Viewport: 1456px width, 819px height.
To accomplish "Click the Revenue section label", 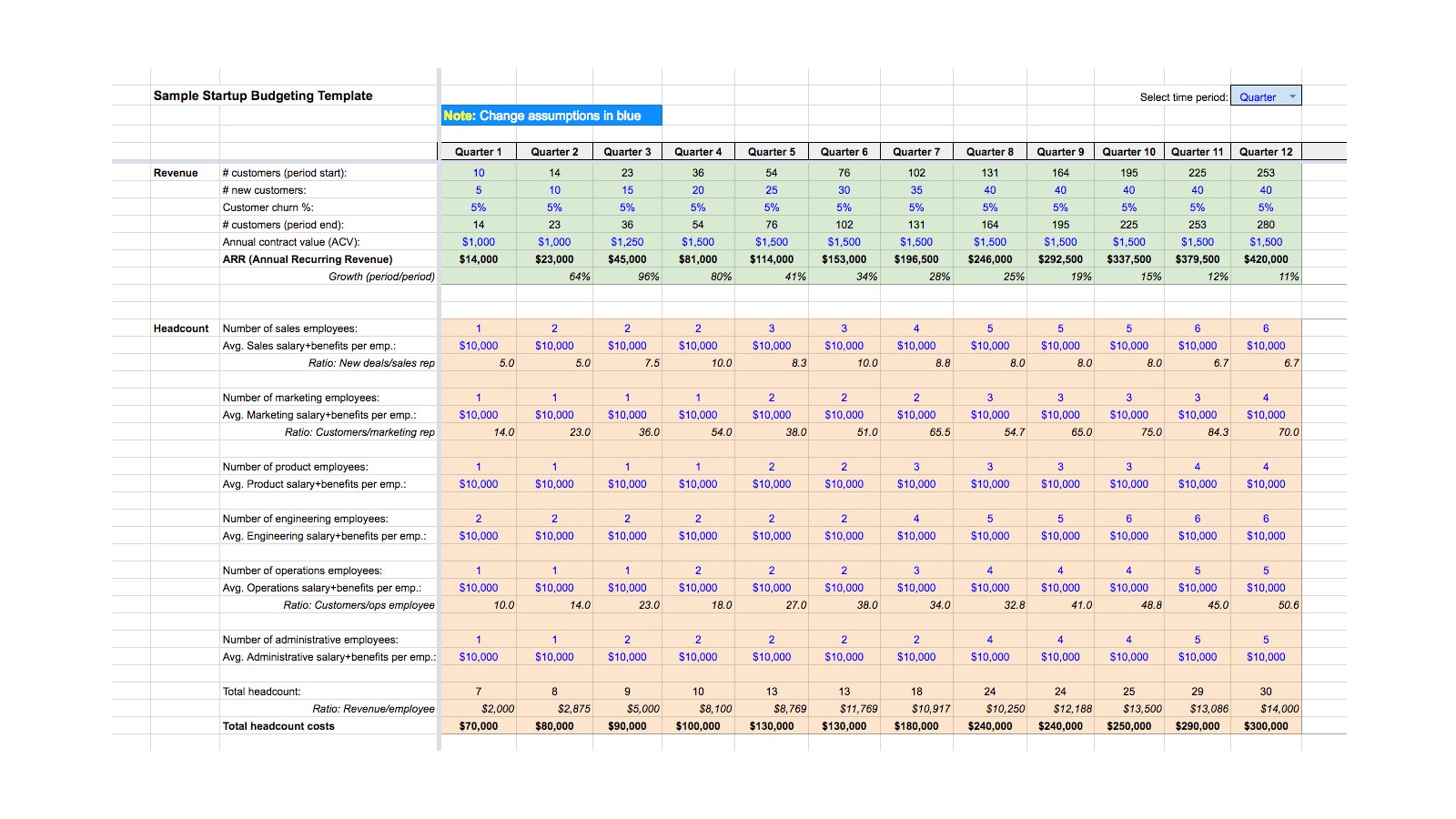I will click(176, 173).
